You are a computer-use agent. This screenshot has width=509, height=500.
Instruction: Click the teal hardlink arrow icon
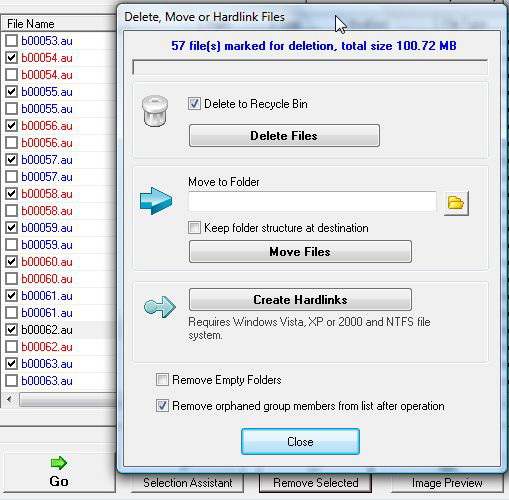[160, 306]
